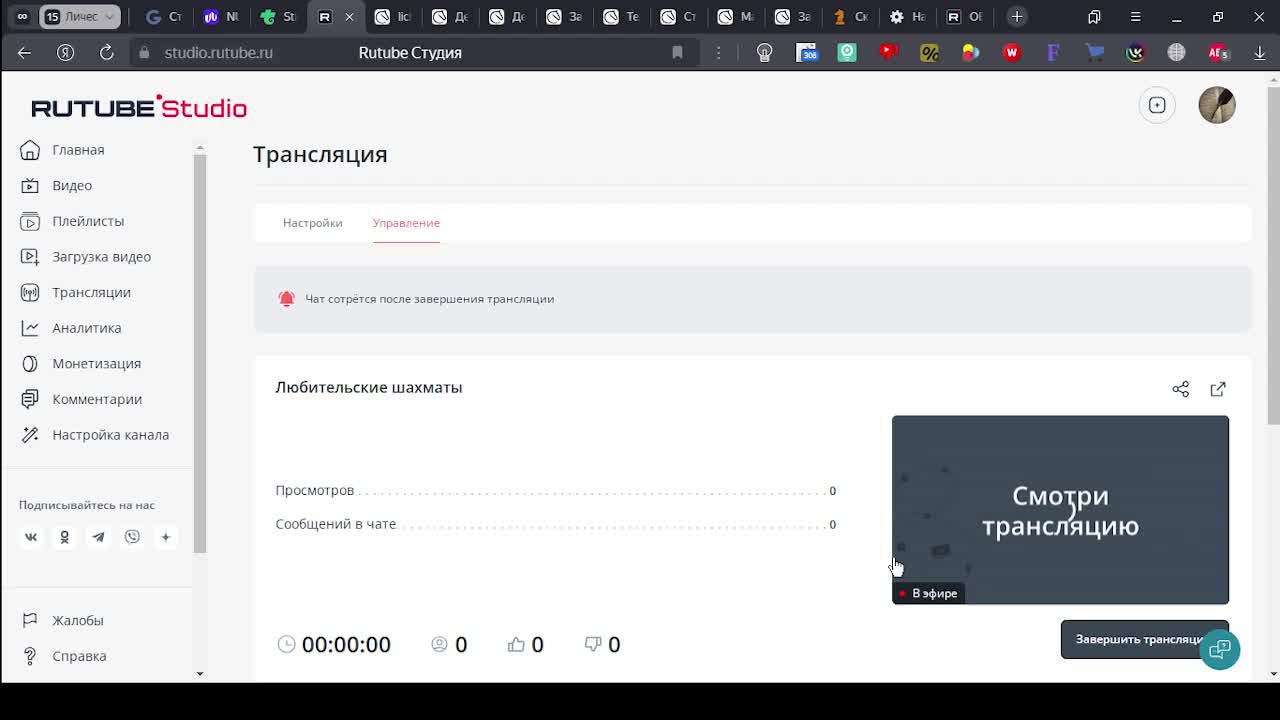Click the Дзен star social icon
This screenshot has width=1280, height=720.
pos(166,537)
